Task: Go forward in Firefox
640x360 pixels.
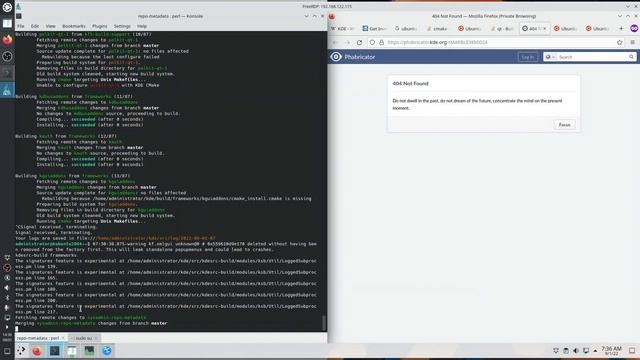Action: (347, 42)
